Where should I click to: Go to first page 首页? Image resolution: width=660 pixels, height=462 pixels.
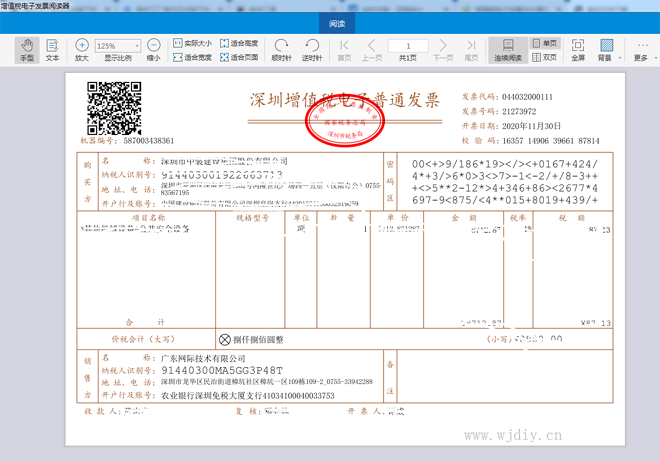[x=344, y=50]
